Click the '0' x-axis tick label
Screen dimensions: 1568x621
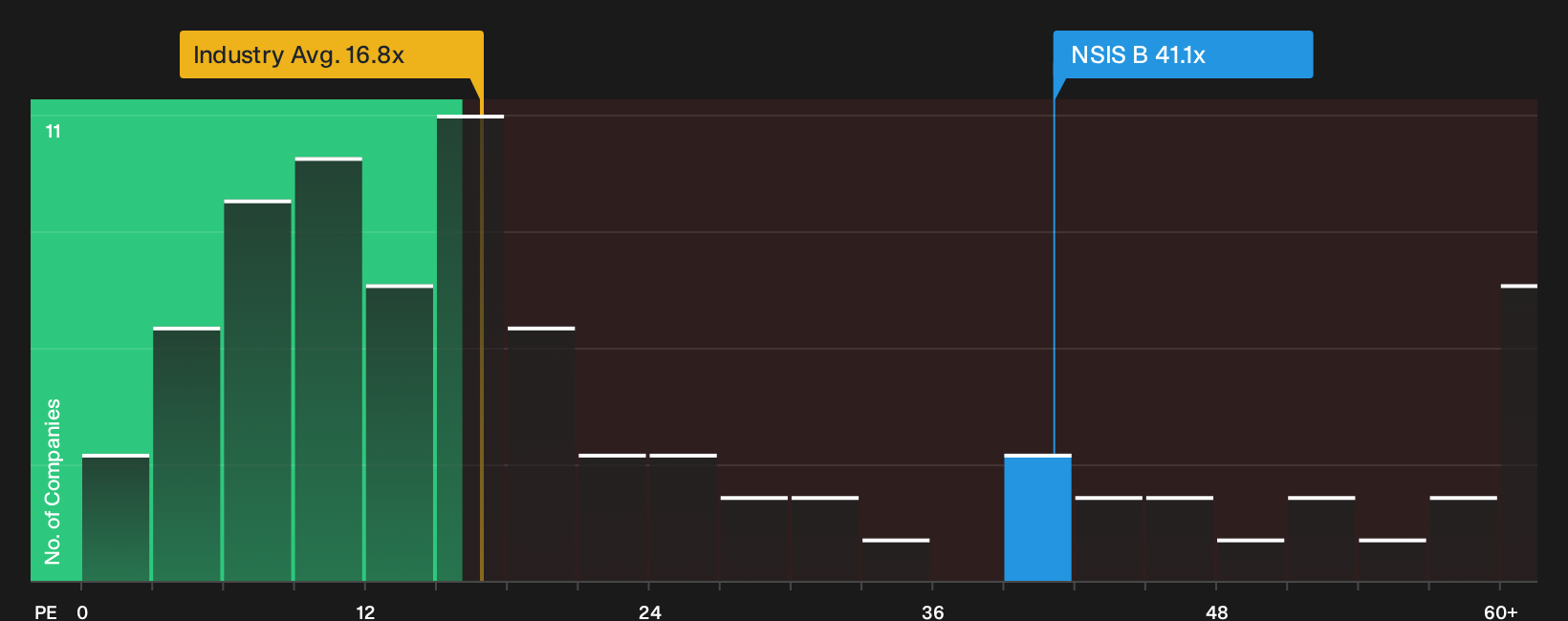tap(82, 612)
